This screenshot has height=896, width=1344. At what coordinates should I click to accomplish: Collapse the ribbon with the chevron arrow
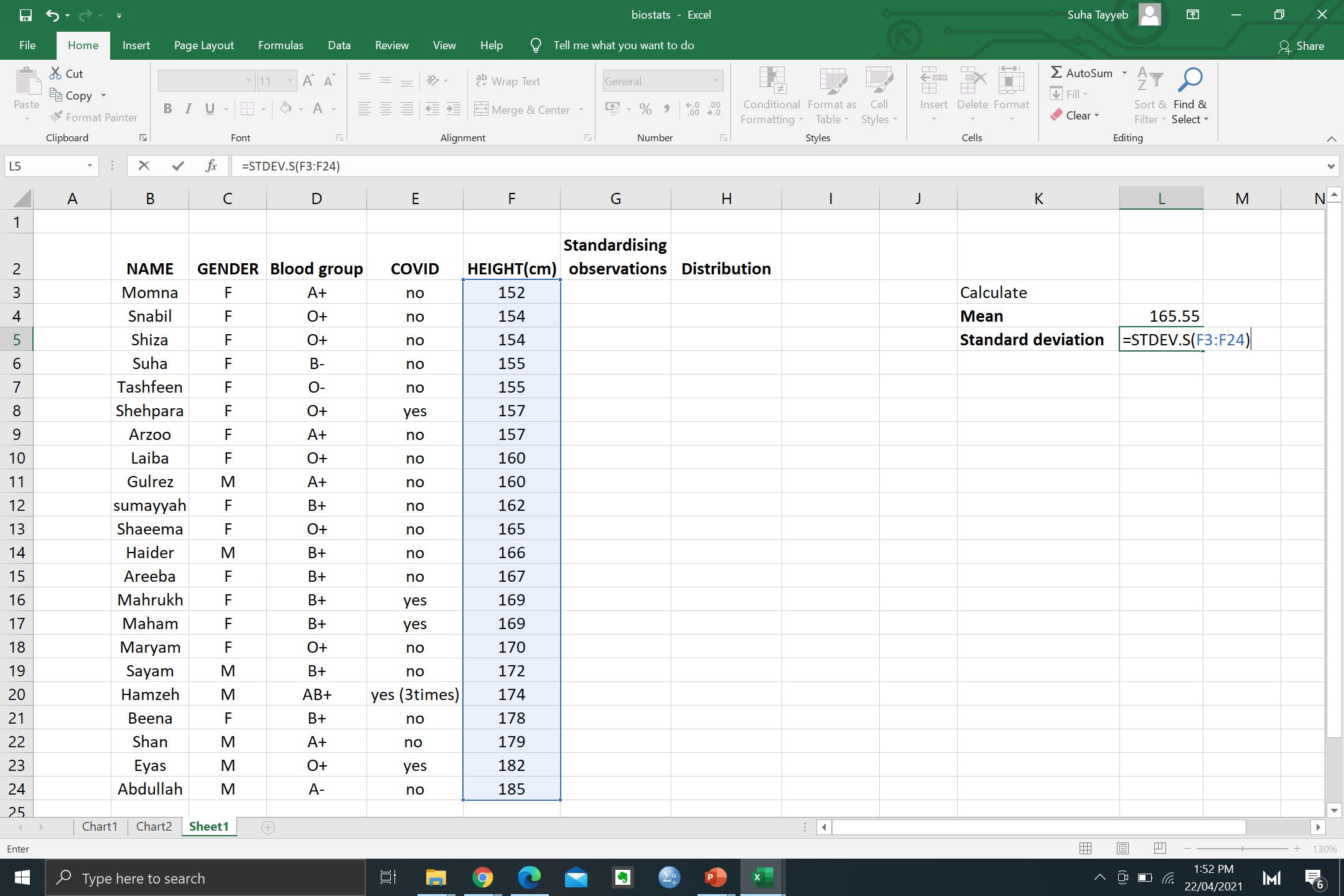tap(1331, 139)
